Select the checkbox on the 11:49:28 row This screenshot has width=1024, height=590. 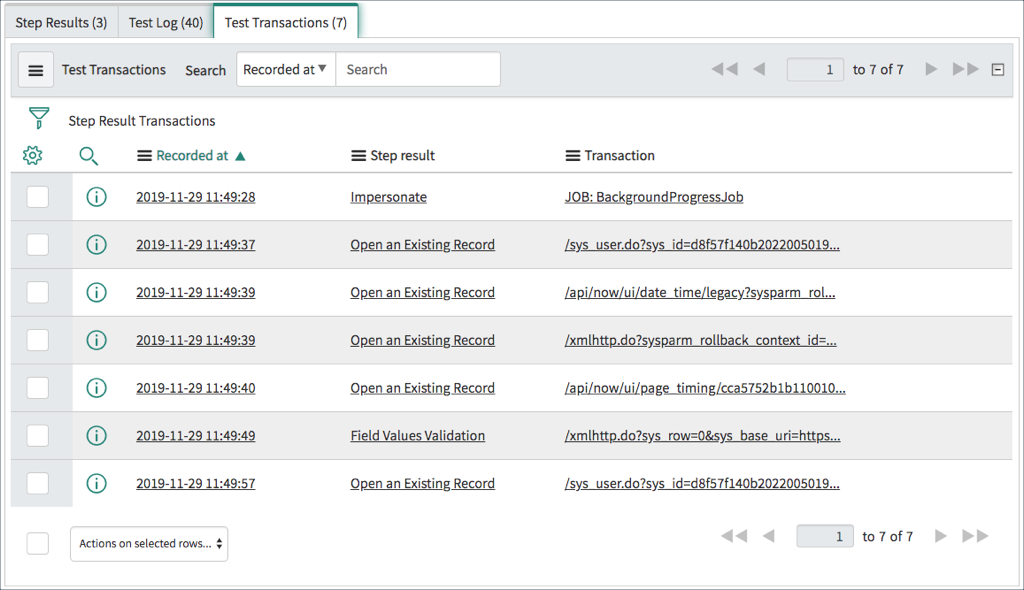tap(37, 196)
